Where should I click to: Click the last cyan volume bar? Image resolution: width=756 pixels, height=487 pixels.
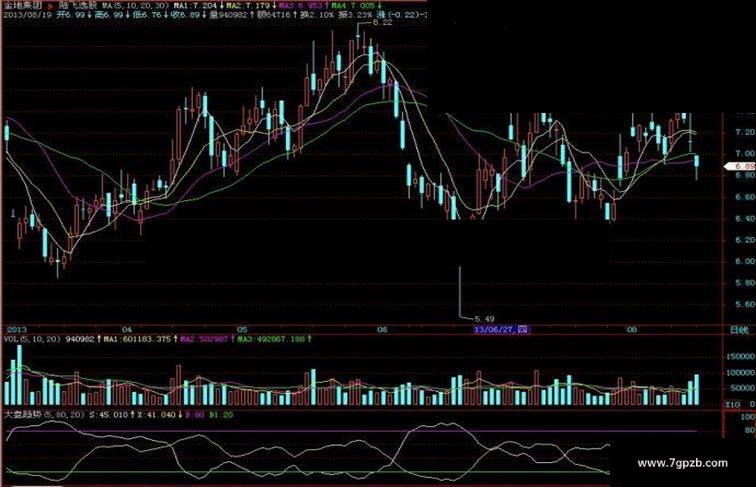pyautogui.click(x=697, y=390)
